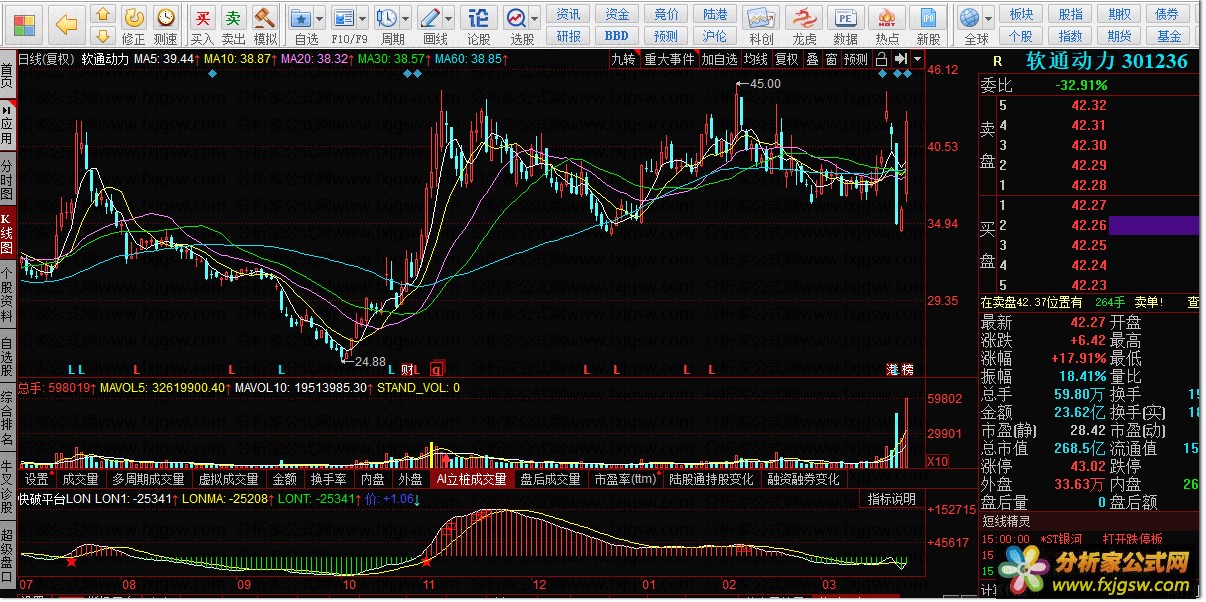Viewport: 1206px width, 602px height.
Task: Click the BBD button
Action: click(617, 36)
